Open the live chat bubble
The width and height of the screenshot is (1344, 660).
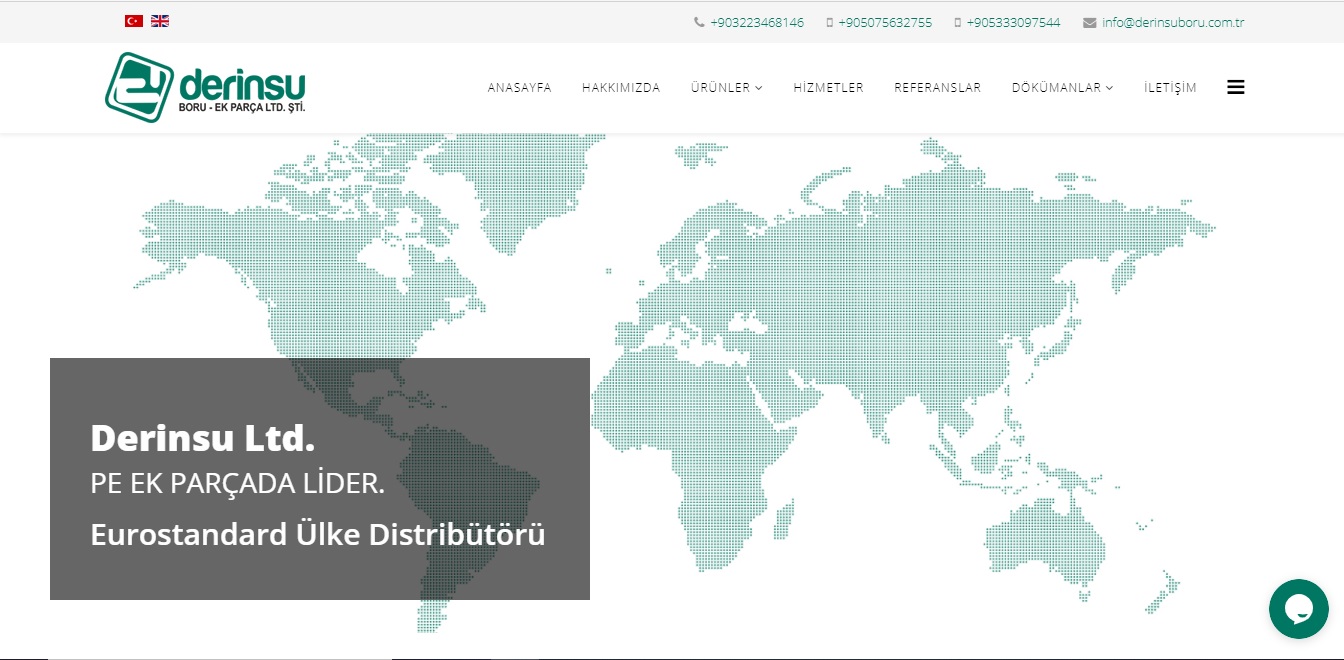tap(1298, 608)
